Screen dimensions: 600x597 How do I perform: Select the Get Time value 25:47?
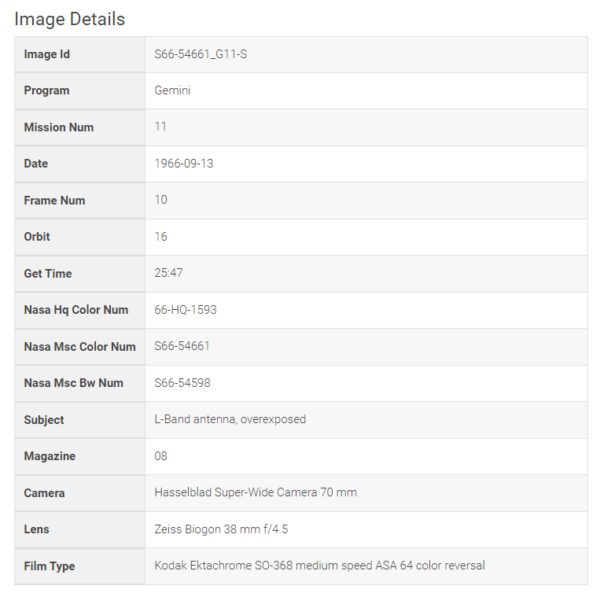click(168, 273)
